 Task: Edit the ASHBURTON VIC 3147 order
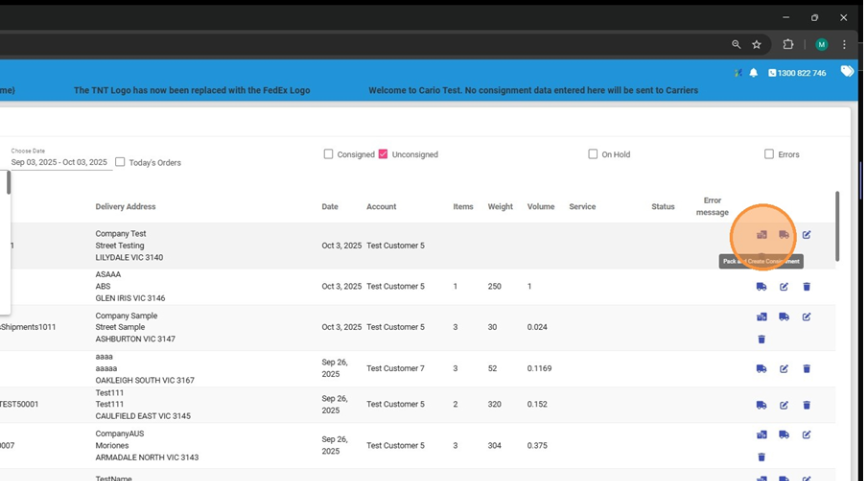pos(806,317)
